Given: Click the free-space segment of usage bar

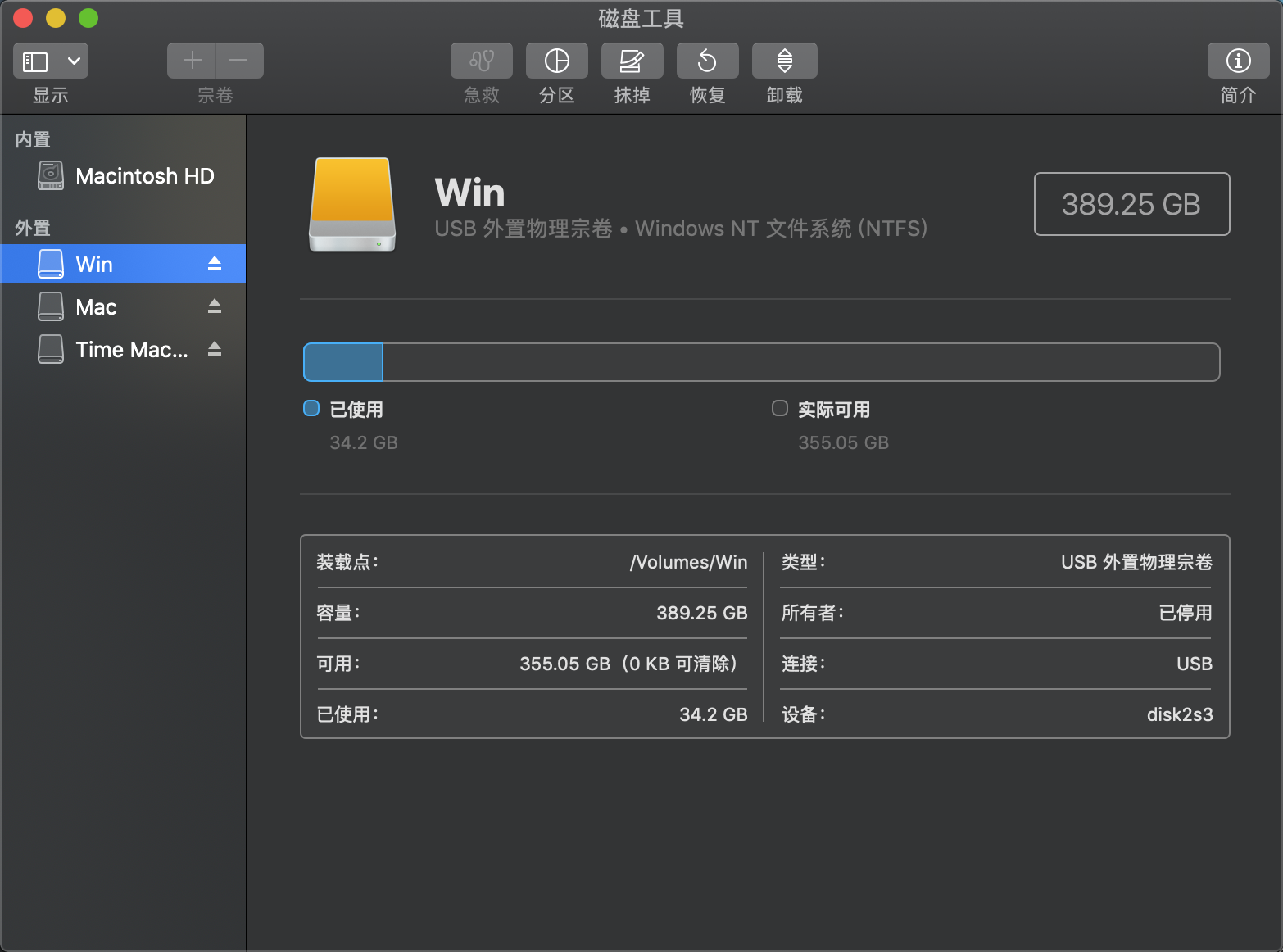Looking at the screenshot, I should click(x=801, y=362).
